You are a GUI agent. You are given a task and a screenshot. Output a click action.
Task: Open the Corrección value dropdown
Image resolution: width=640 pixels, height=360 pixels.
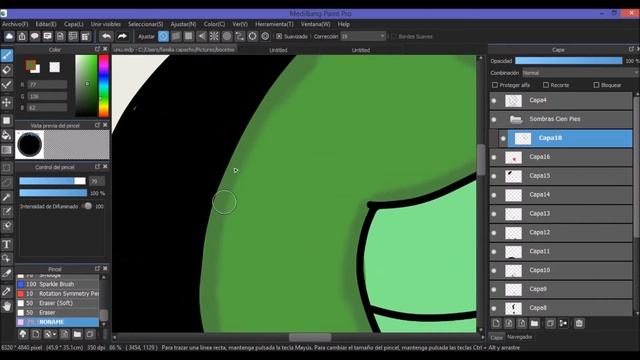click(363, 36)
